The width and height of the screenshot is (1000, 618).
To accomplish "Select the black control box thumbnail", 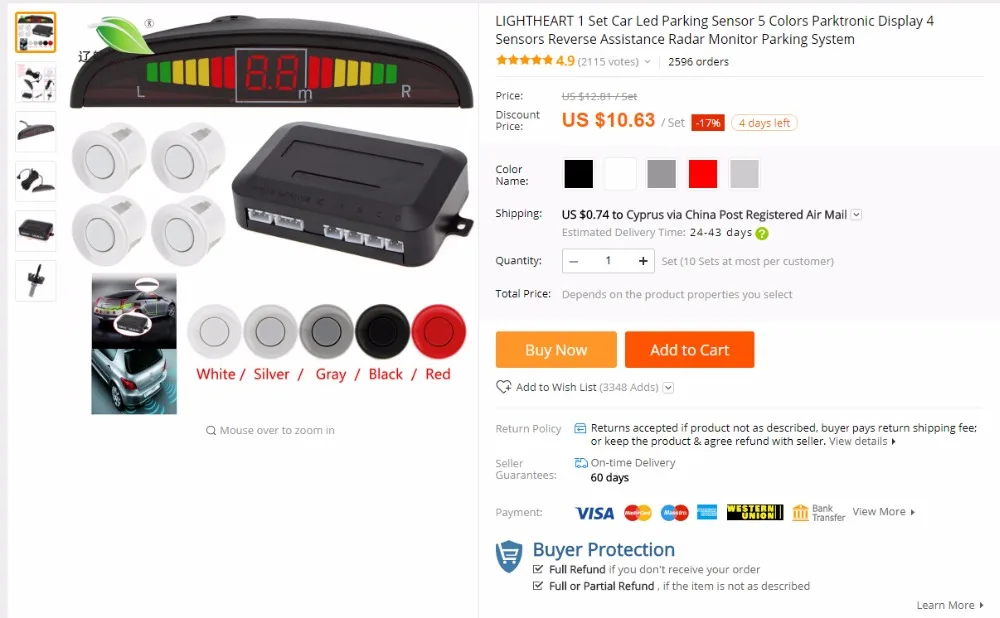I will point(36,231).
